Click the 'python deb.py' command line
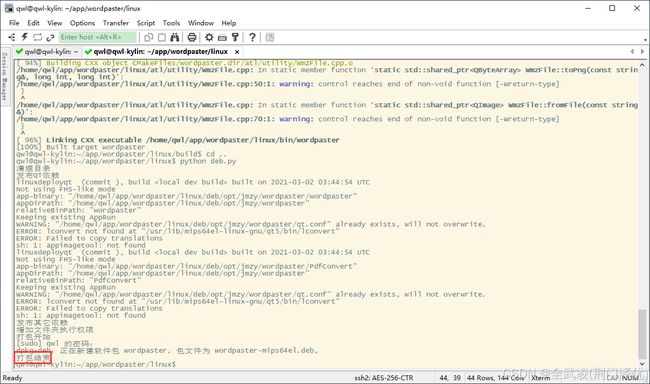Viewport: 650px width, 384px height. pyautogui.click(x=126, y=161)
